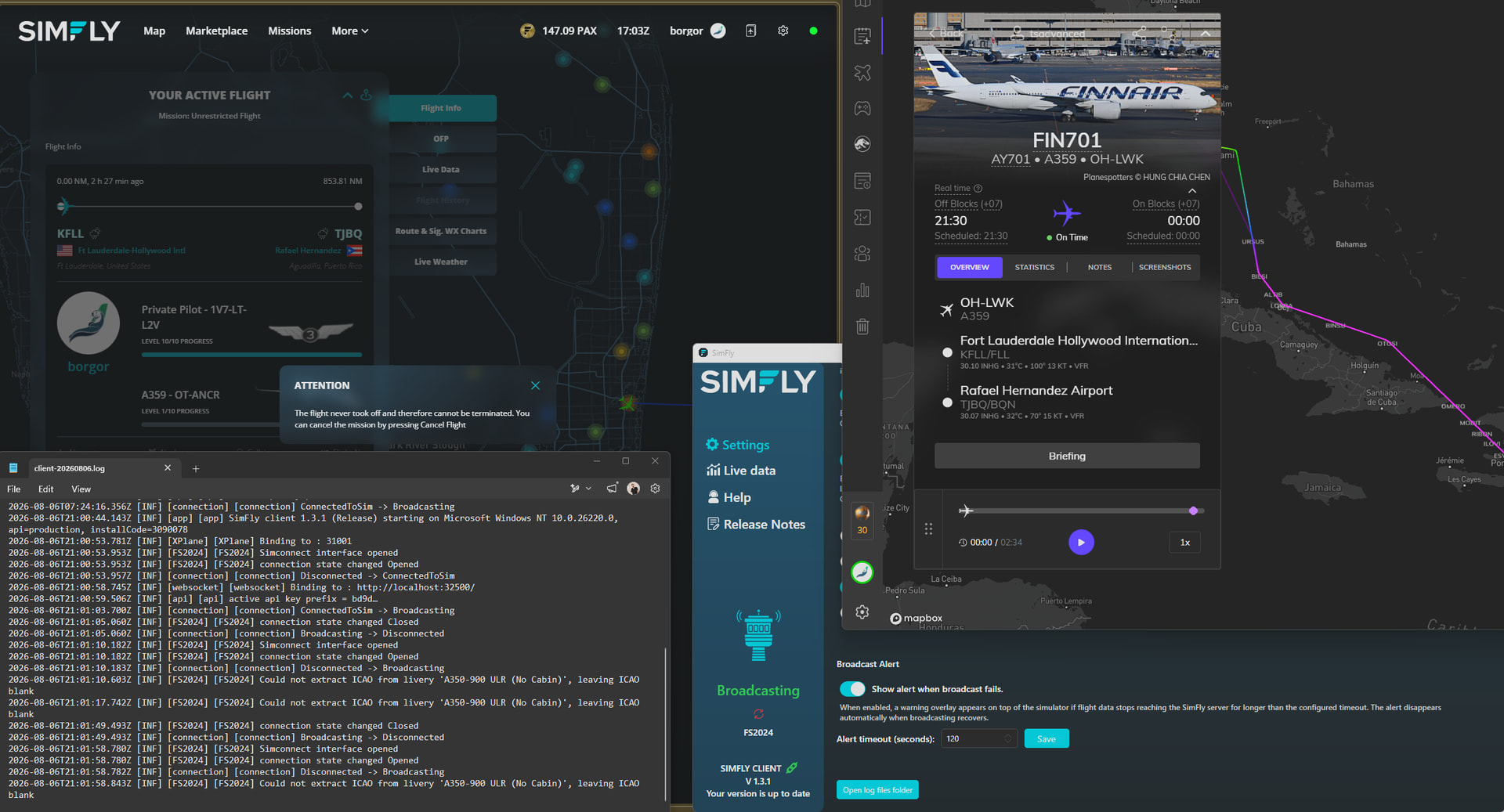Open Help in SimFly client
Viewport: 1504px width, 812px height.
tap(728, 497)
